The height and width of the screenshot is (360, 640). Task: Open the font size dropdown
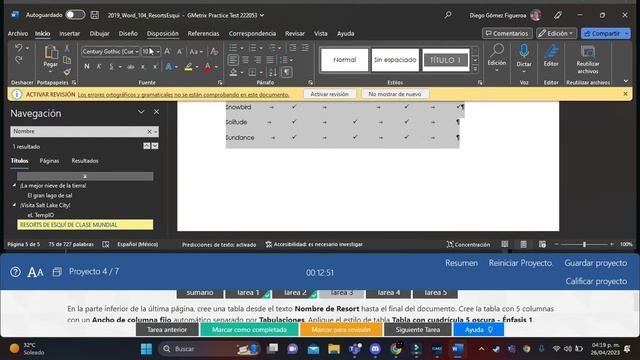click(x=158, y=52)
